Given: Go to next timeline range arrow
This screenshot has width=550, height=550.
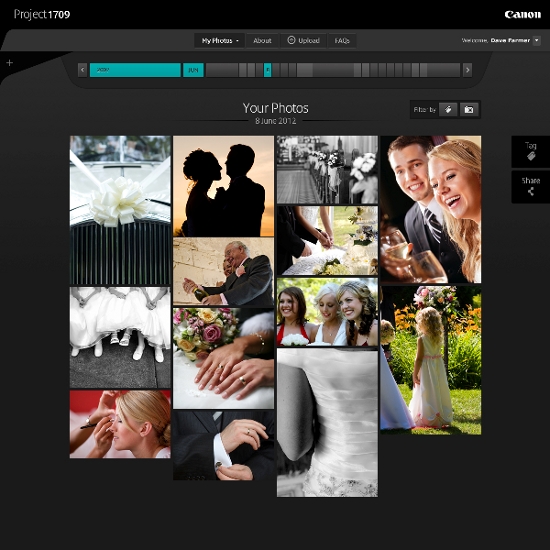Looking at the screenshot, I should 467,70.
